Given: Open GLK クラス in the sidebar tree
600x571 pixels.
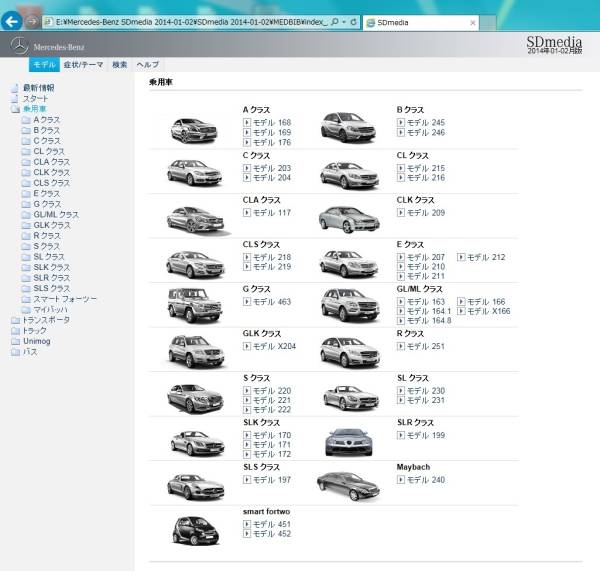Looking at the screenshot, I should pos(52,225).
